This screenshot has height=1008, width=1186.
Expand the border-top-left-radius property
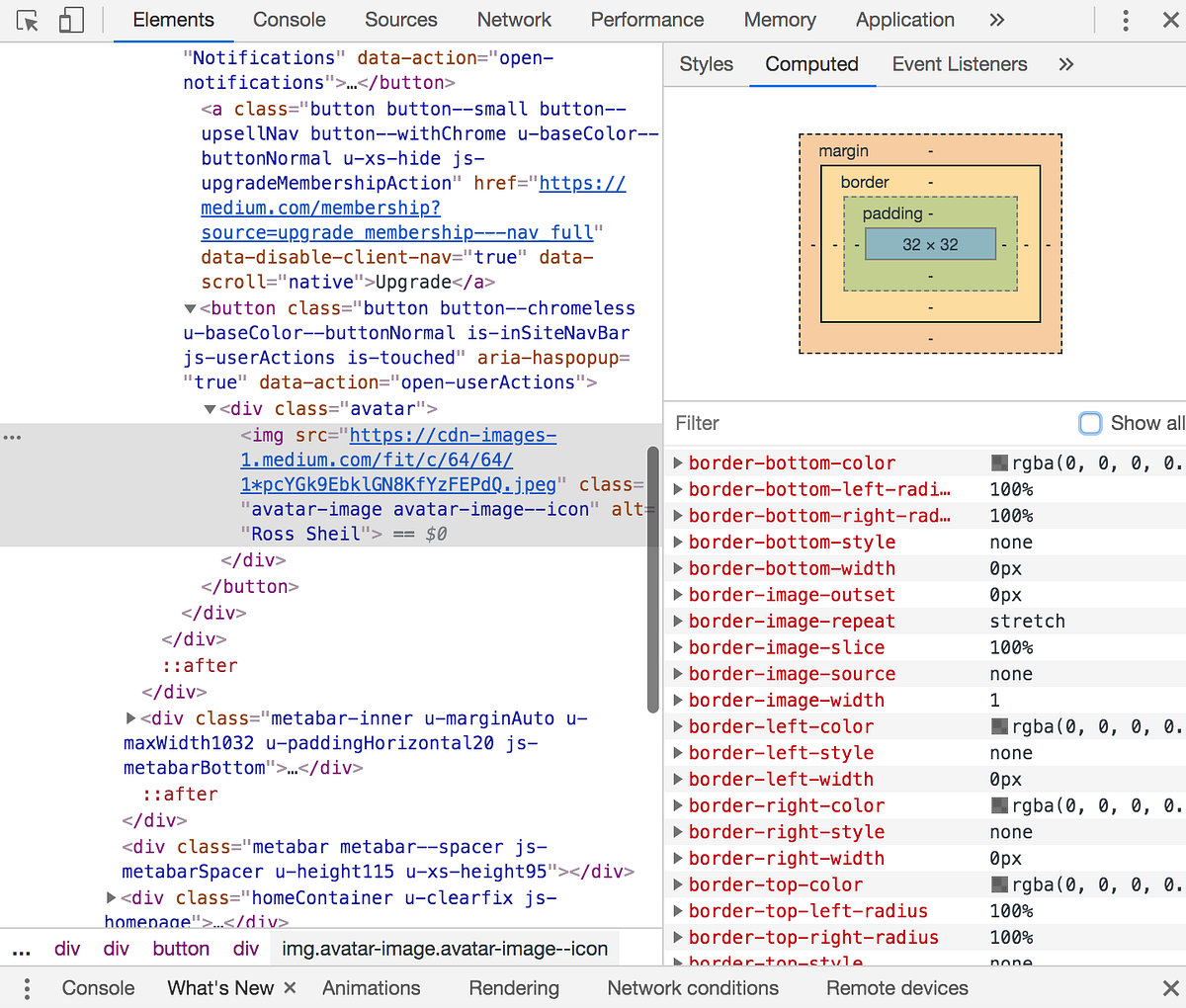[x=678, y=911]
